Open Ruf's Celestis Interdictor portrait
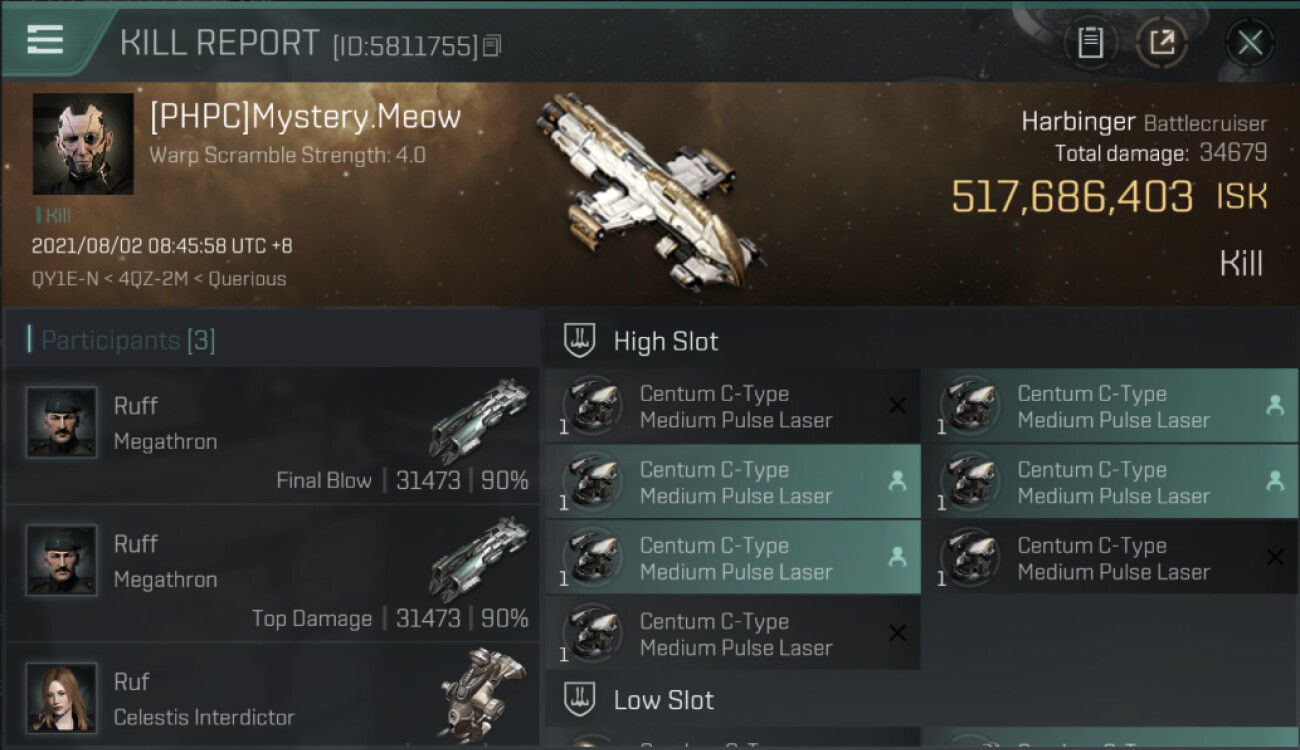Image resolution: width=1300 pixels, height=750 pixels. click(x=62, y=698)
